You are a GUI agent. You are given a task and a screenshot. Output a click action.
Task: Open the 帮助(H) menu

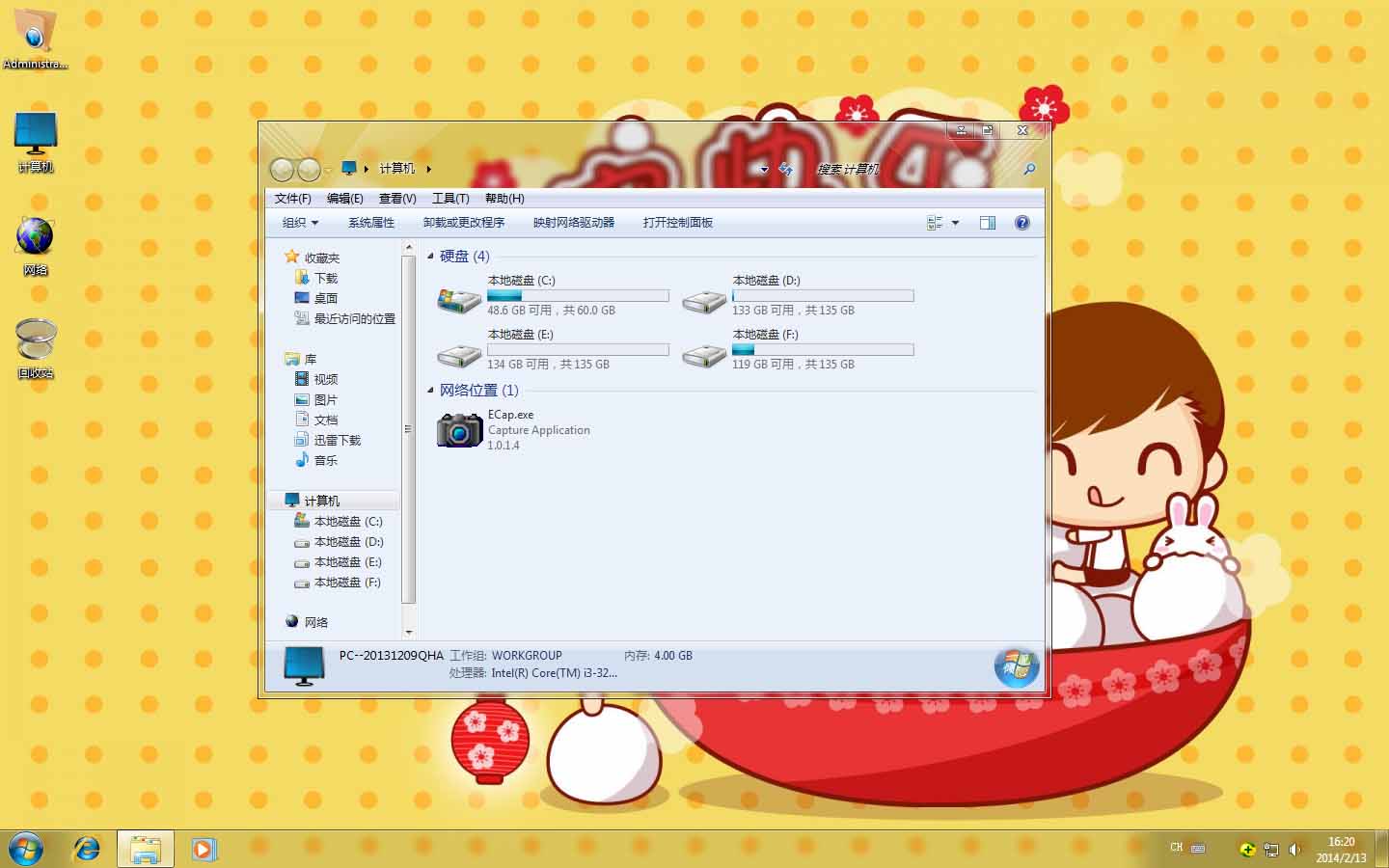504,199
